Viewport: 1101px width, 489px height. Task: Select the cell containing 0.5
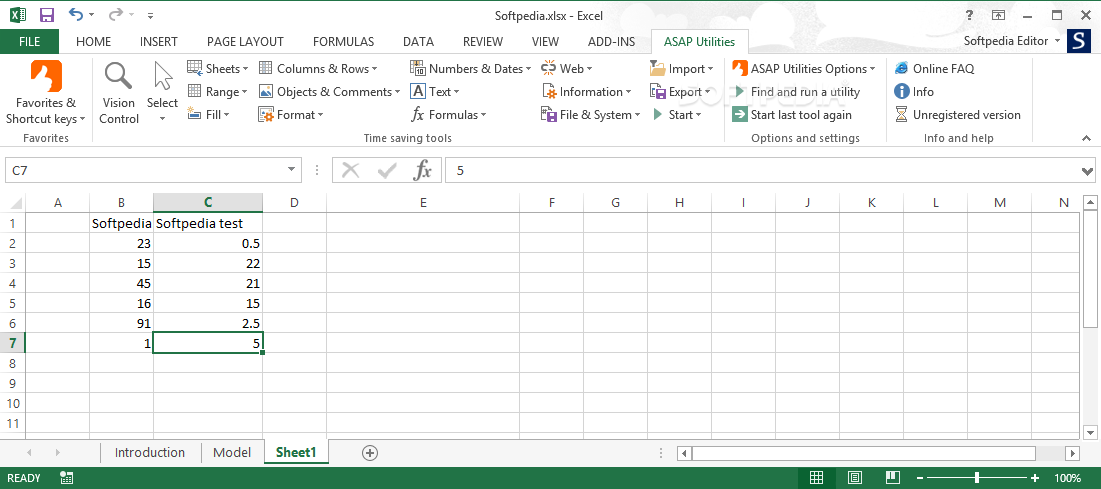(x=208, y=243)
